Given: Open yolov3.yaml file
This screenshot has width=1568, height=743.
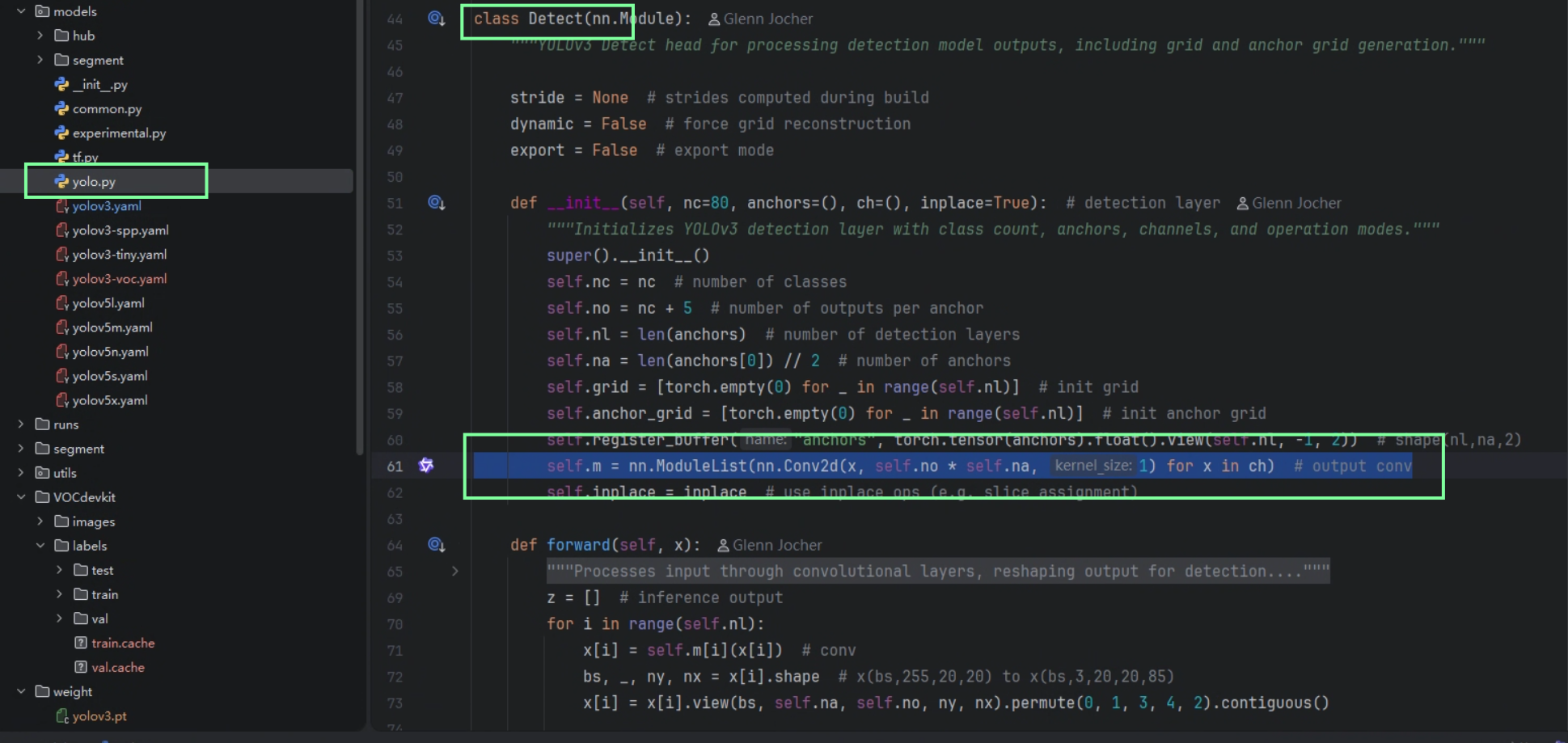Looking at the screenshot, I should (107, 206).
